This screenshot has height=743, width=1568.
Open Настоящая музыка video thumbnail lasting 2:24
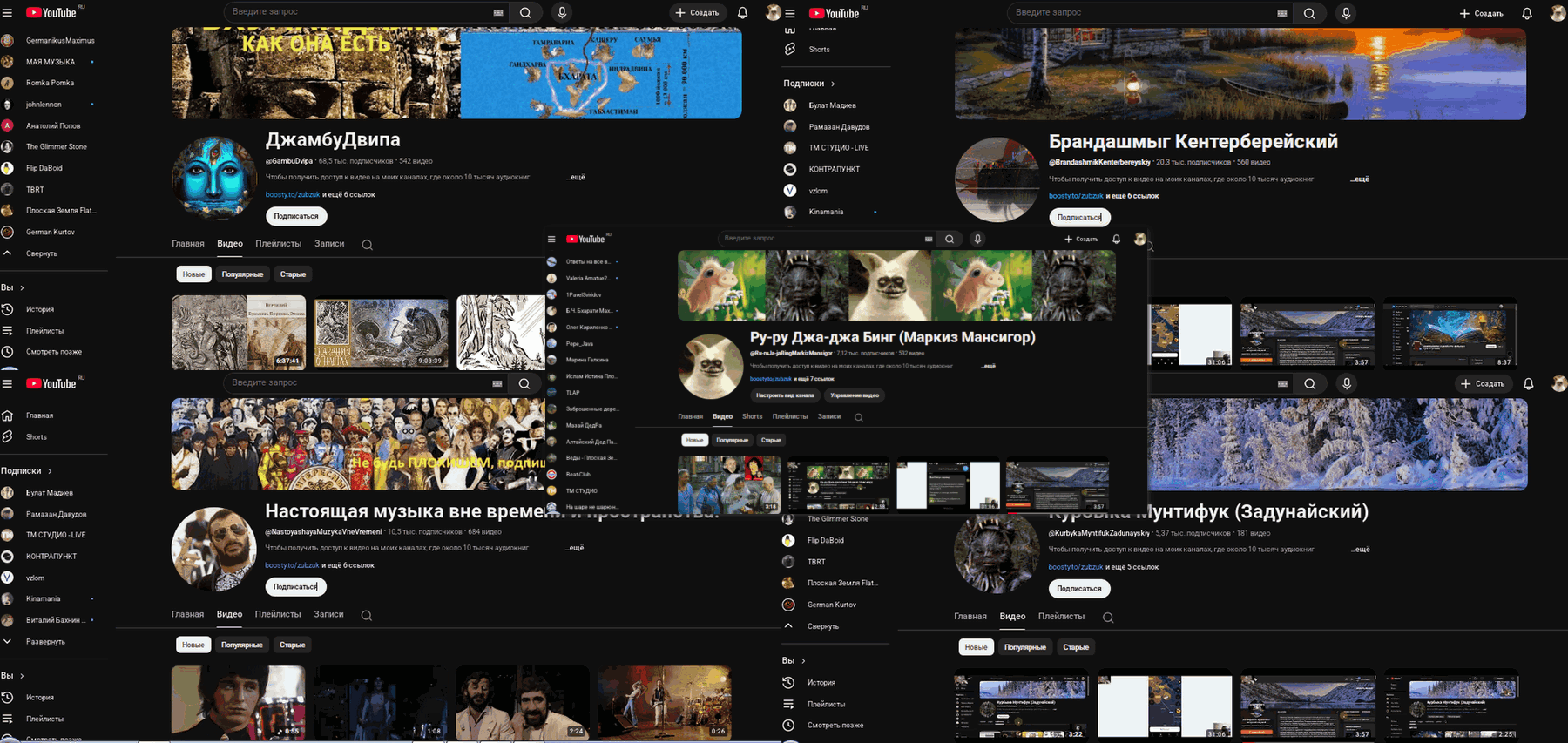pos(523,702)
